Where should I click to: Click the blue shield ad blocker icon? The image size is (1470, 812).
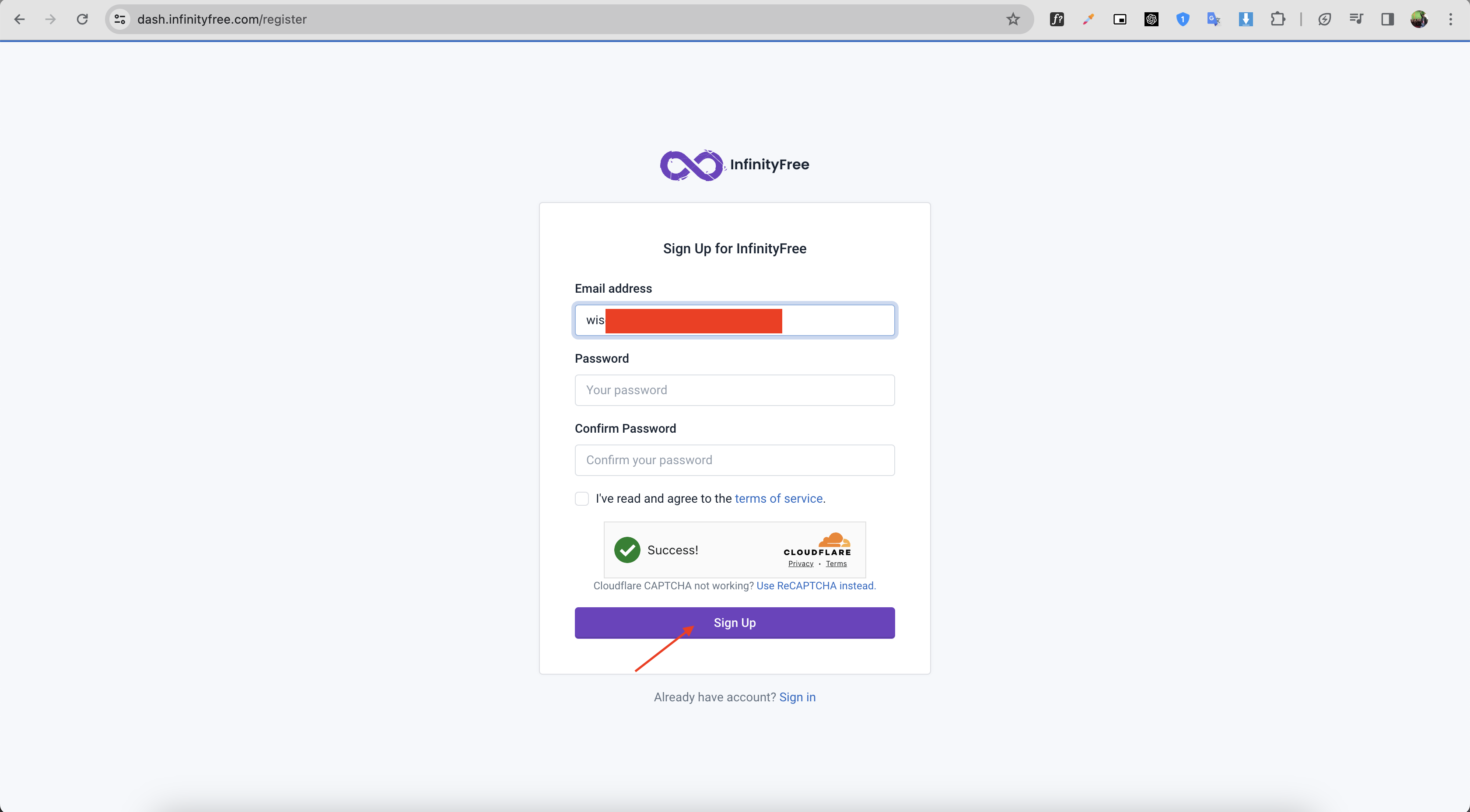tap(1183, 19)
